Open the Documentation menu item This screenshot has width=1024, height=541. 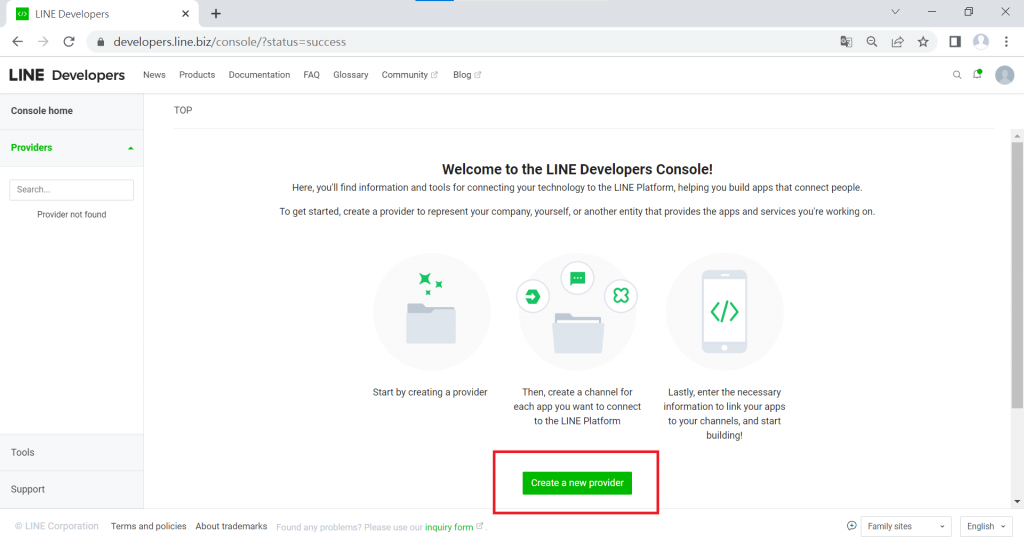[259, 75]
